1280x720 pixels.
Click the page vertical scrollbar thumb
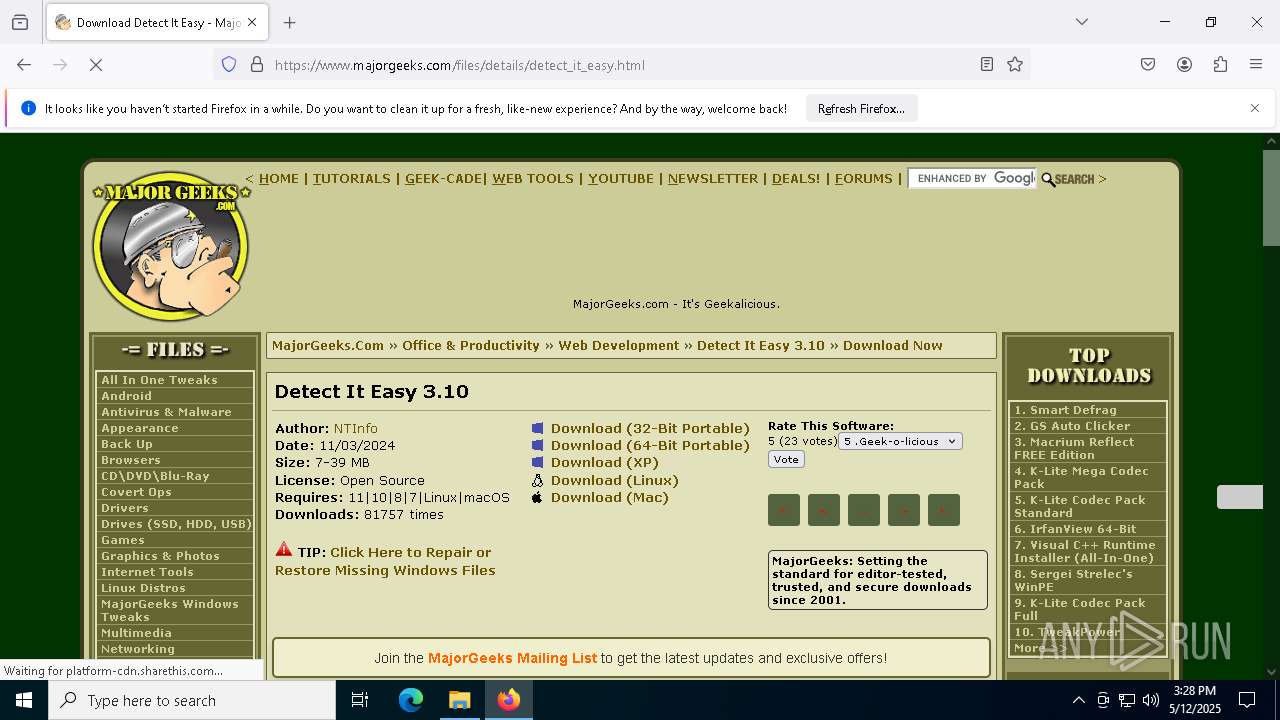click(x=1271, y=198)
